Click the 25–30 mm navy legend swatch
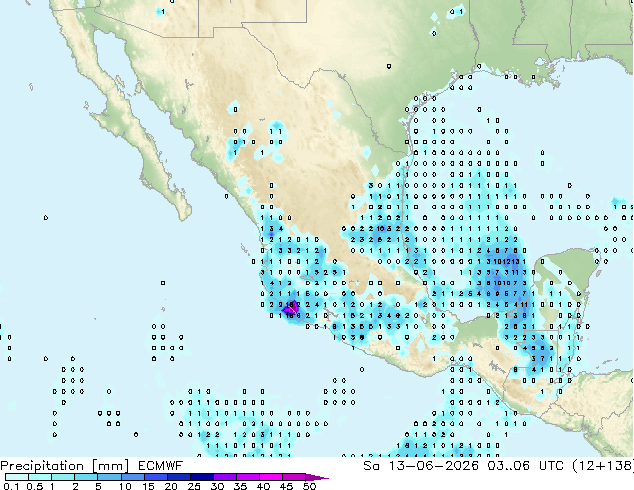This screenshot has height=490, width=634. pos(201,477)
